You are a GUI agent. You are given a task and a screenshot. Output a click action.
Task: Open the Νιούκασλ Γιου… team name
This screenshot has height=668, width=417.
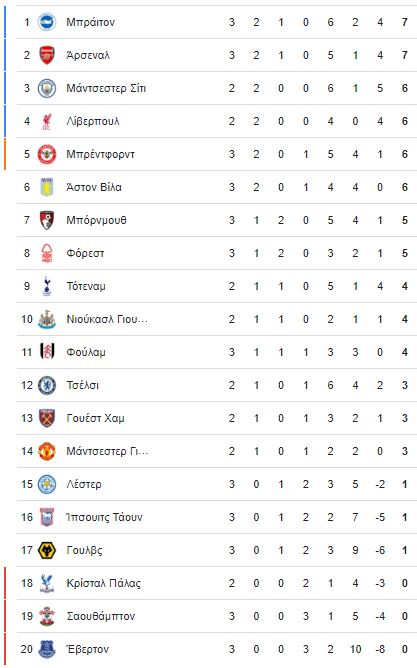pos(107,319)
